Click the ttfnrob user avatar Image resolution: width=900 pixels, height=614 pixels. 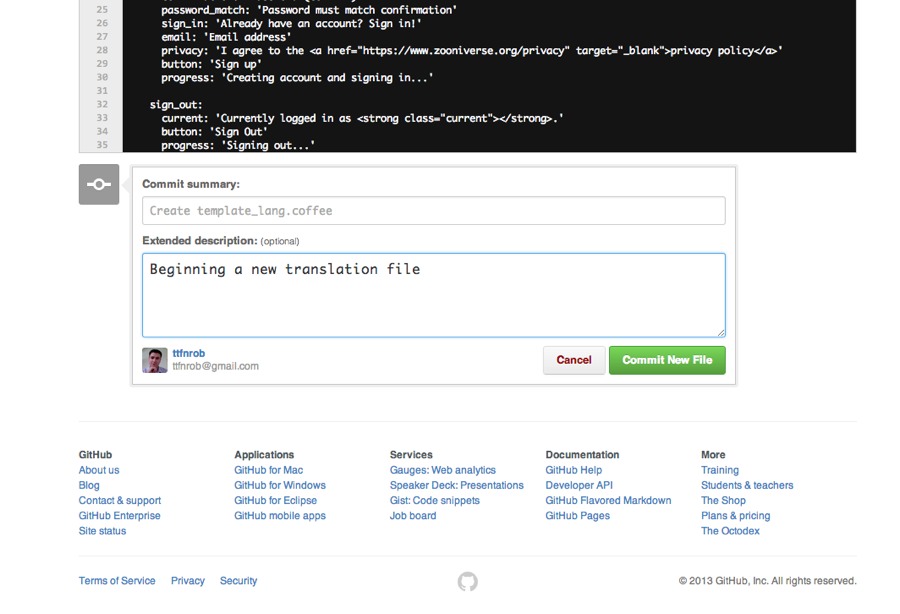pos(155,360)
